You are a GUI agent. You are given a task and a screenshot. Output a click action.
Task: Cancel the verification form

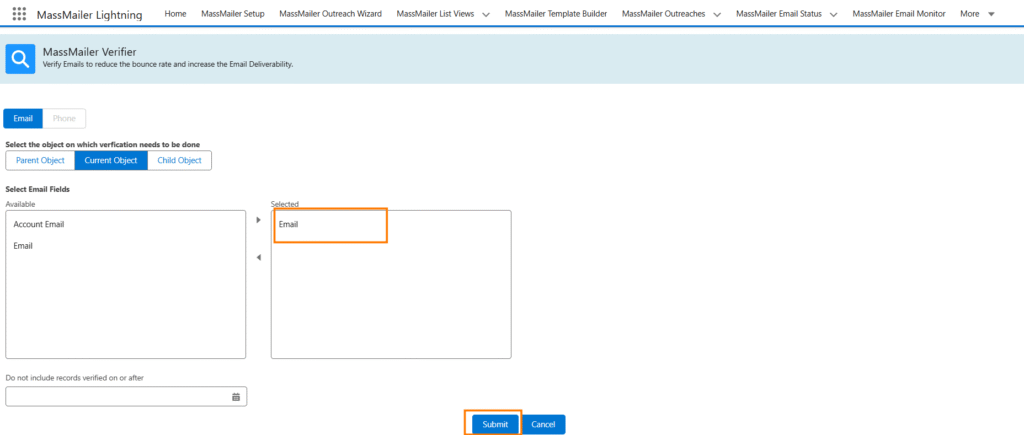point(543,424)
